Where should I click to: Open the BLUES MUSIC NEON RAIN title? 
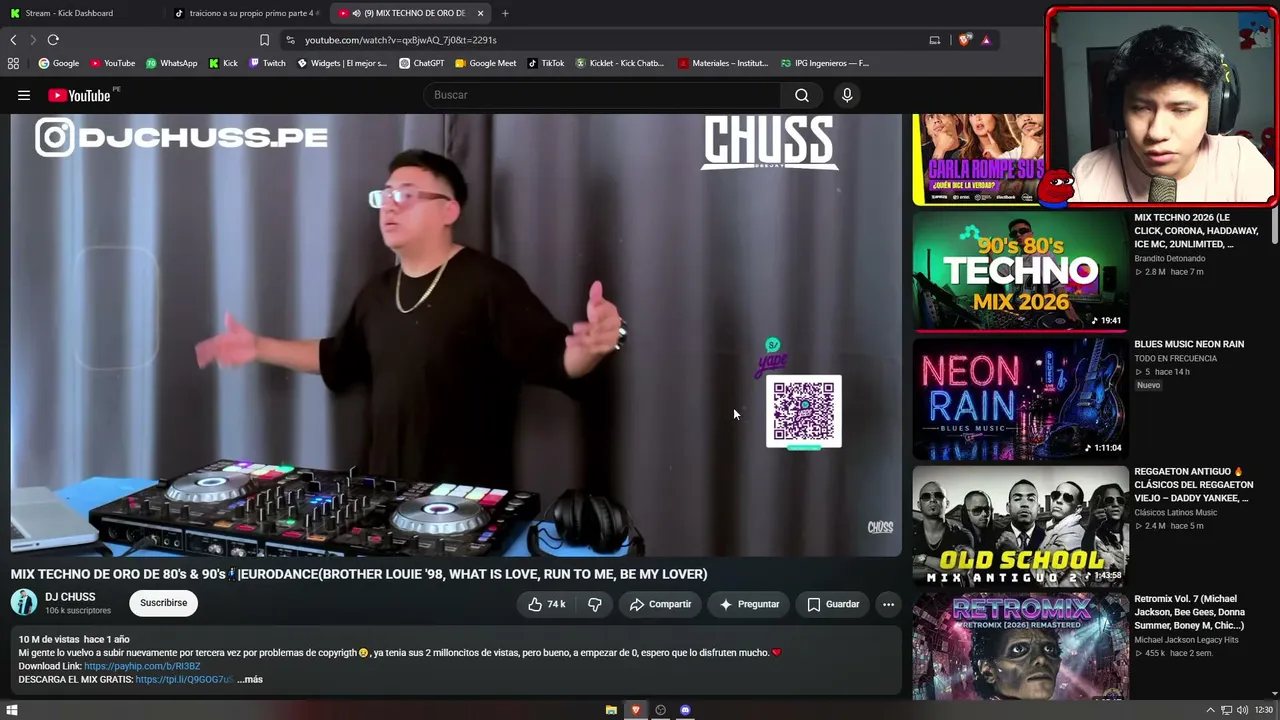pos(1189,344)
